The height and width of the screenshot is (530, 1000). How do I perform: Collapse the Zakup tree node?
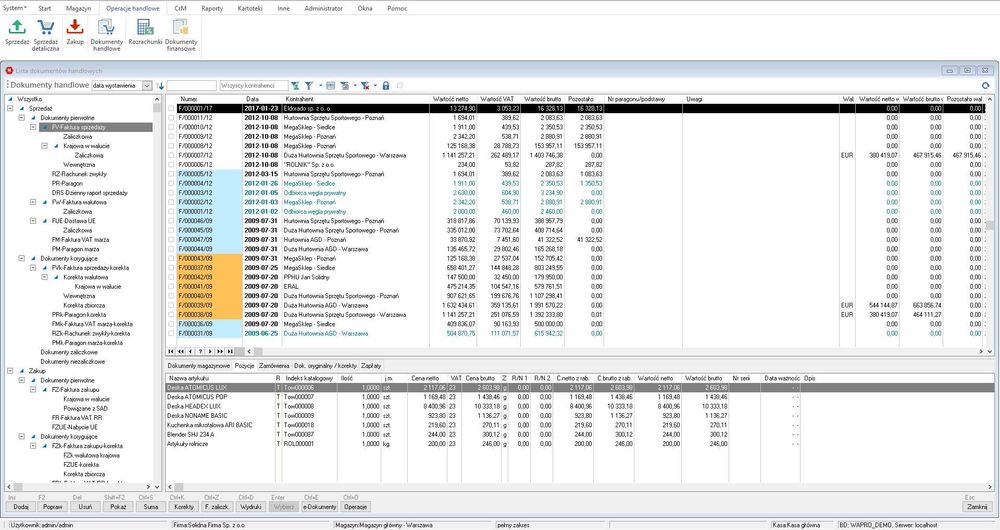(x=10, y=371)
